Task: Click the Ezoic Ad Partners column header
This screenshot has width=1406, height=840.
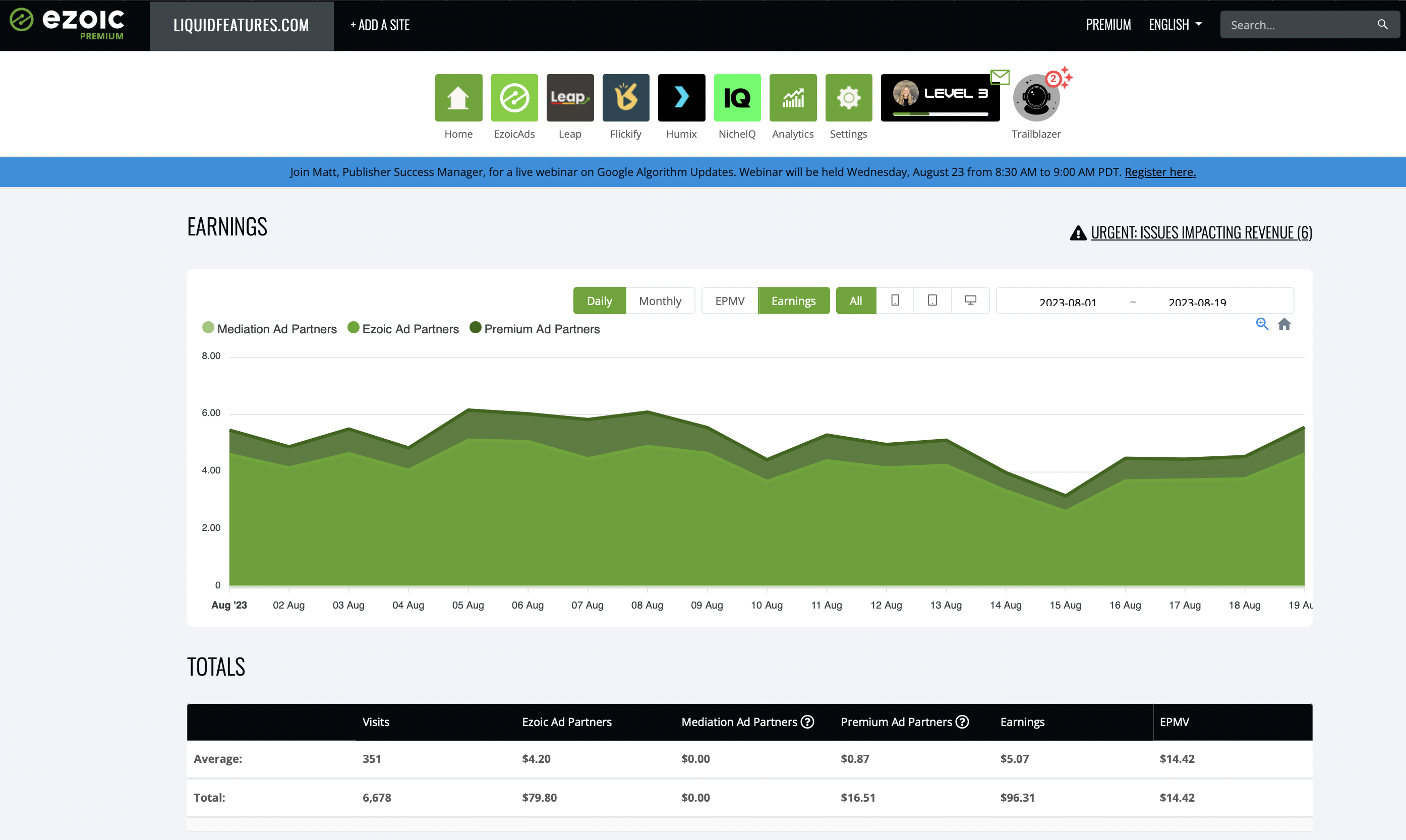Action: 567,722
